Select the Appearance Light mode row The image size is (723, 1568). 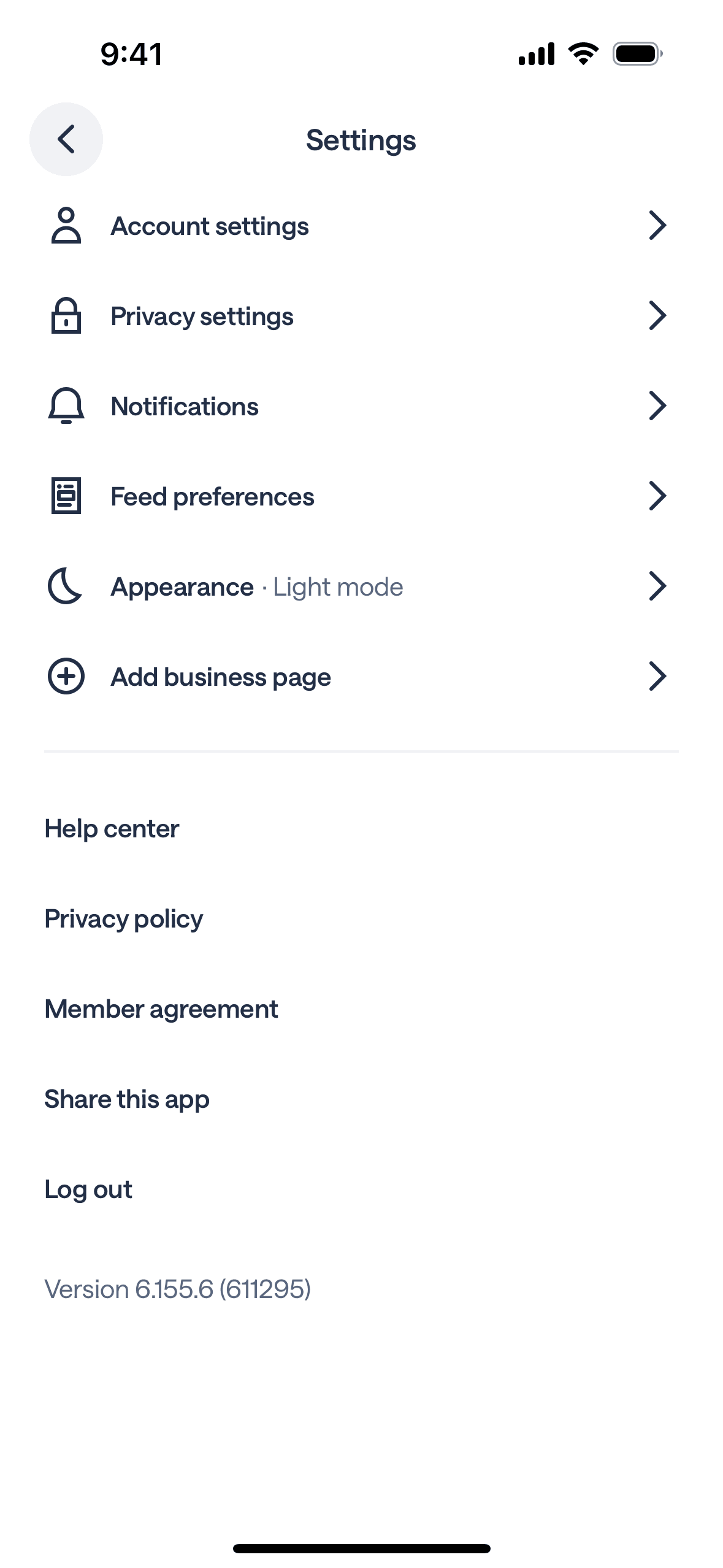pyautogui.click(x=257, y=587)
